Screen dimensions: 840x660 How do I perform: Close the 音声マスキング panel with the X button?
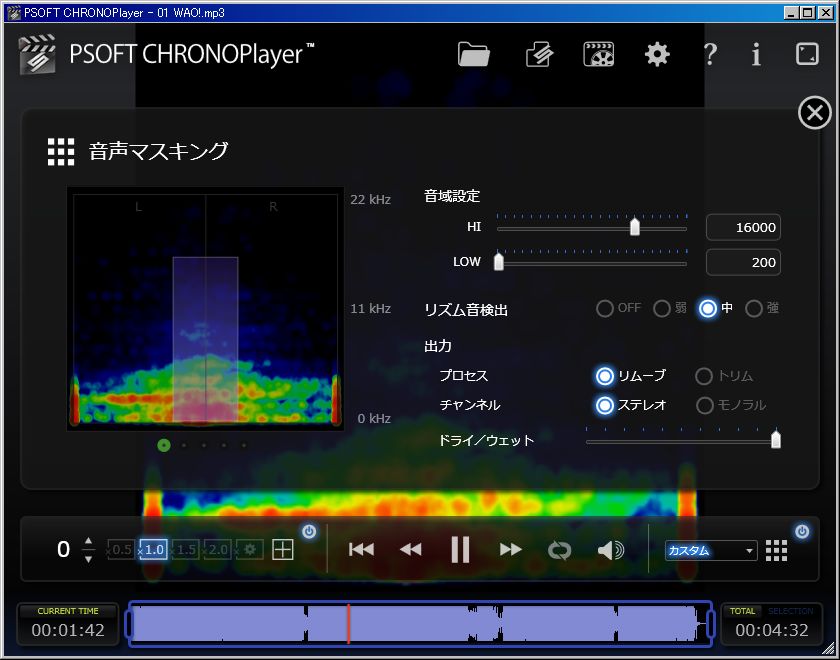tap(815, 113)
